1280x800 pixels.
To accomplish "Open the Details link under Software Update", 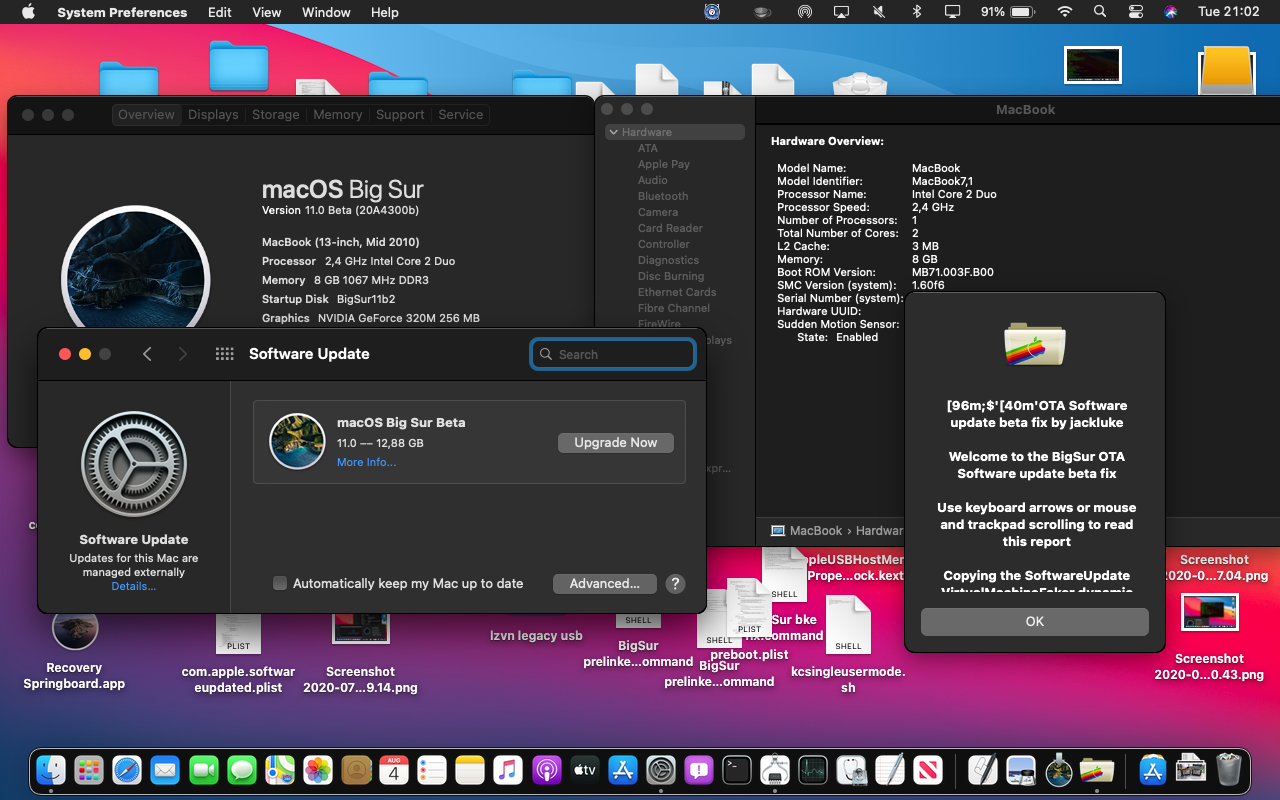I will click(x=134, y=587).
